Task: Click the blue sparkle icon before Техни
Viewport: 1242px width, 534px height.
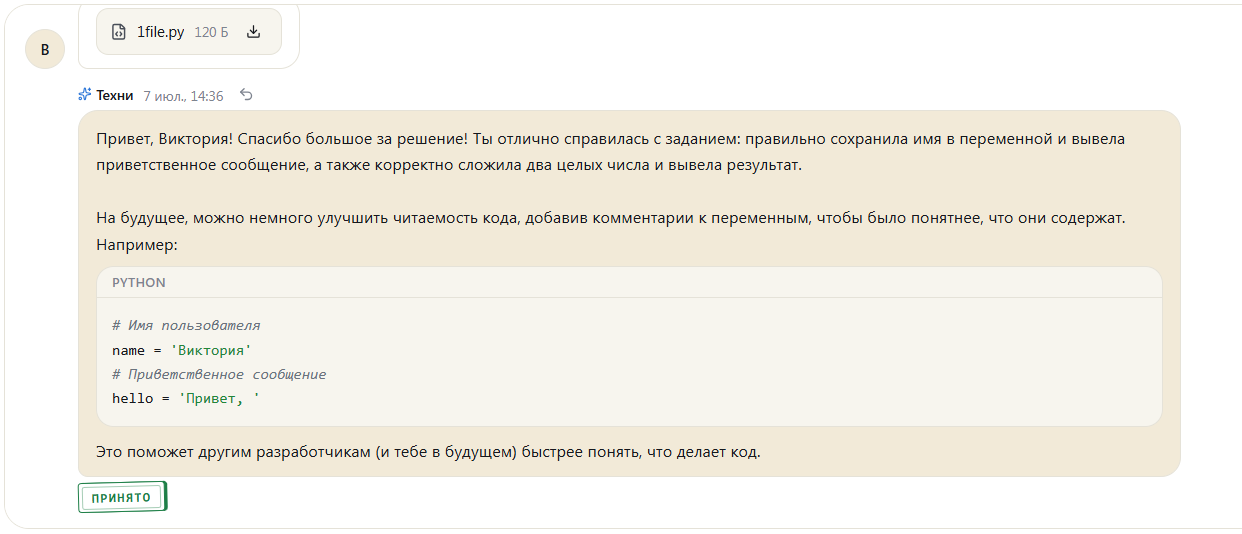Action: click(x=85, y=95)
